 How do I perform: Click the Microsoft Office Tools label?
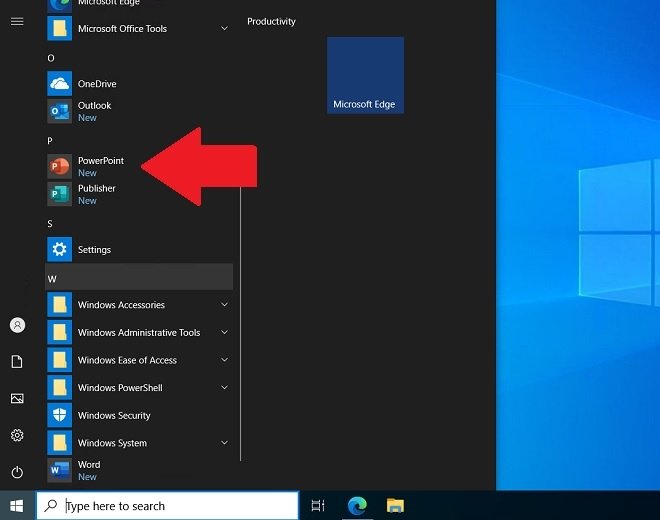point(122,29)
